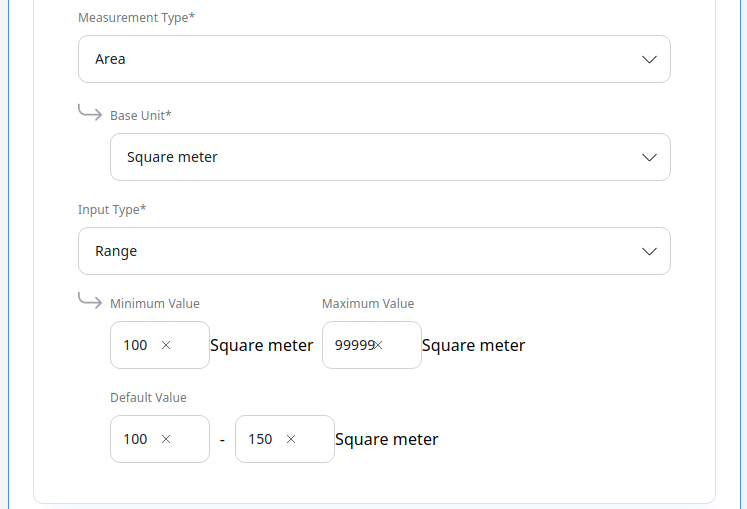Click the Default Value input showing 150
Viewport: 747px width, 509px height.
click(260, 439)
